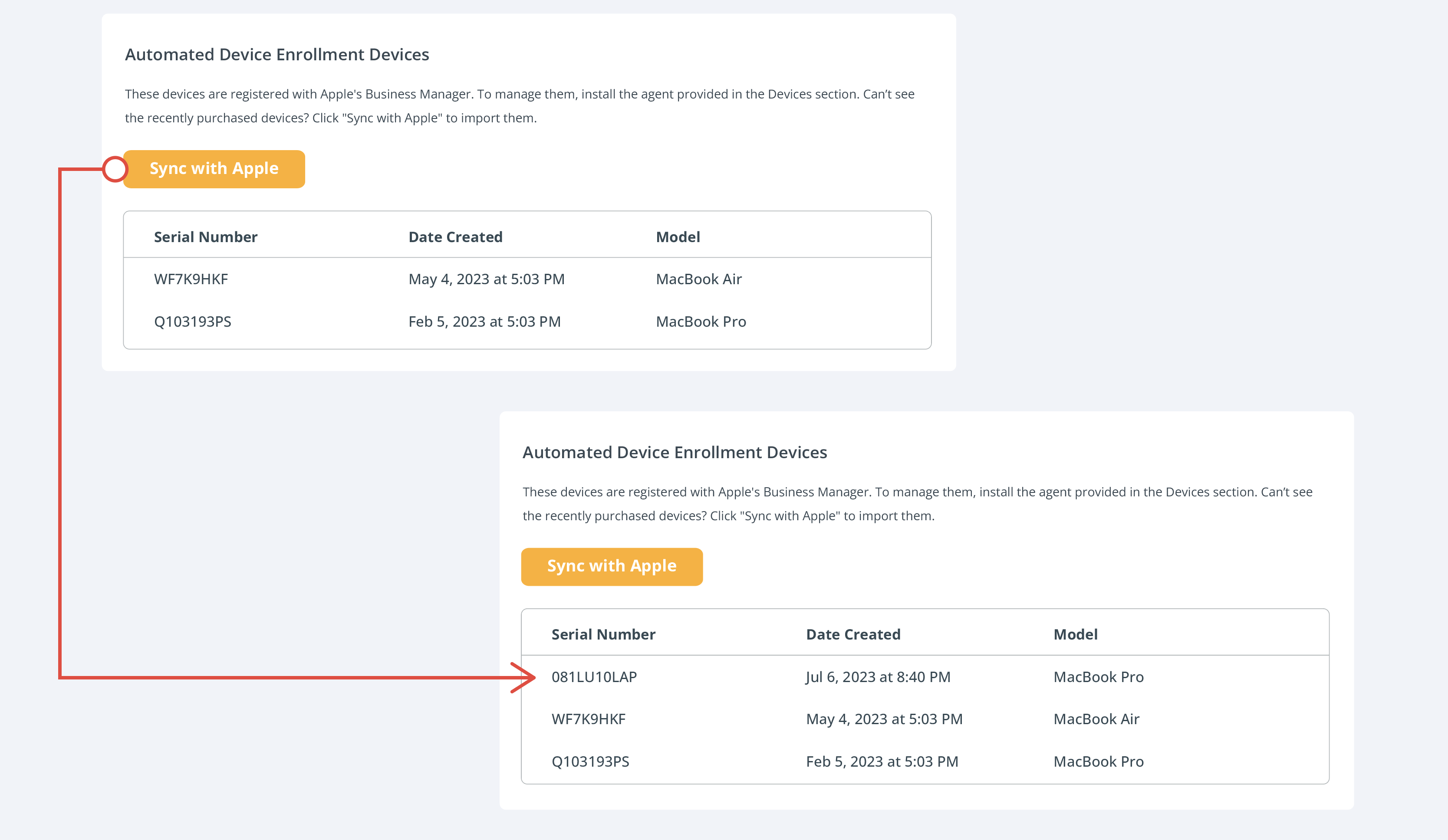Click Model header in lower table
The height and width of the screenshot is (840, 1448).
pos(1075,634)
